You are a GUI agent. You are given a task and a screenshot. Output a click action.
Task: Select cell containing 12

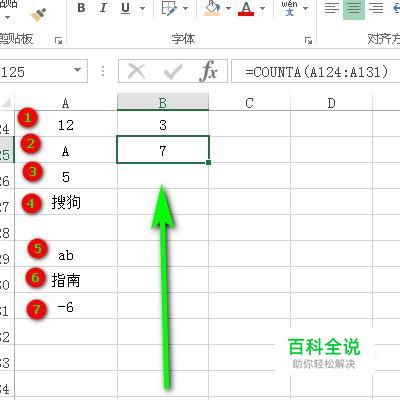coord(66,124)
